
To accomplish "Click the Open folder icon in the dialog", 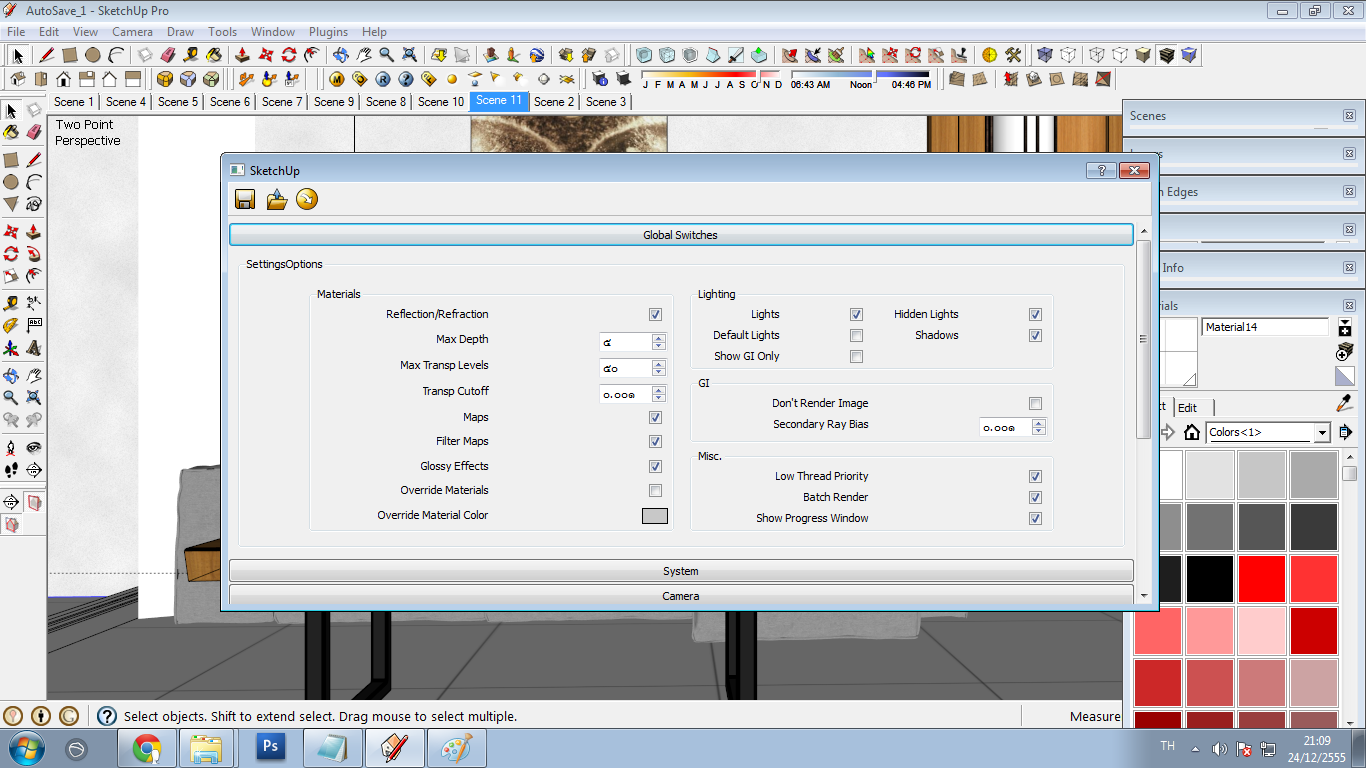I will pos(277,199).
